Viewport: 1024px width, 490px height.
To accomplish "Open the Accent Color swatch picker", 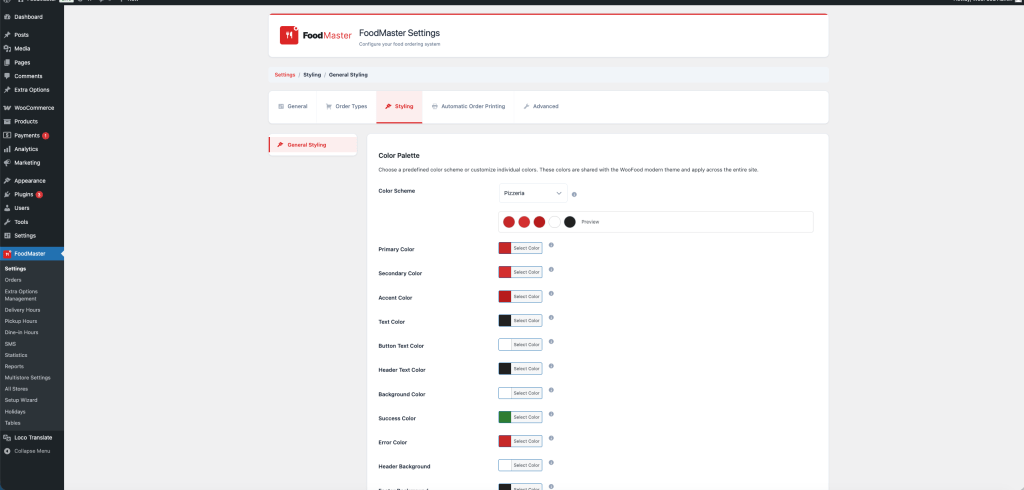I will click(505, 297).
